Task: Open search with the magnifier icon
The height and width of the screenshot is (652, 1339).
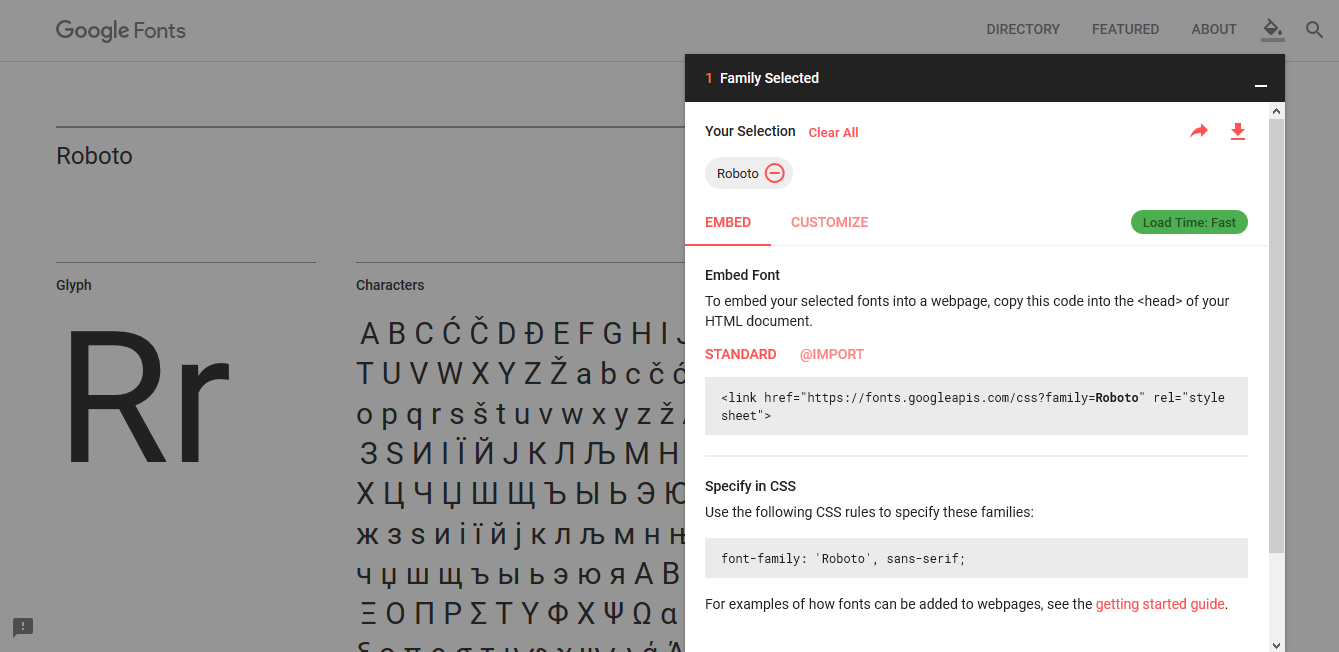Action: tap(1315, 30)
